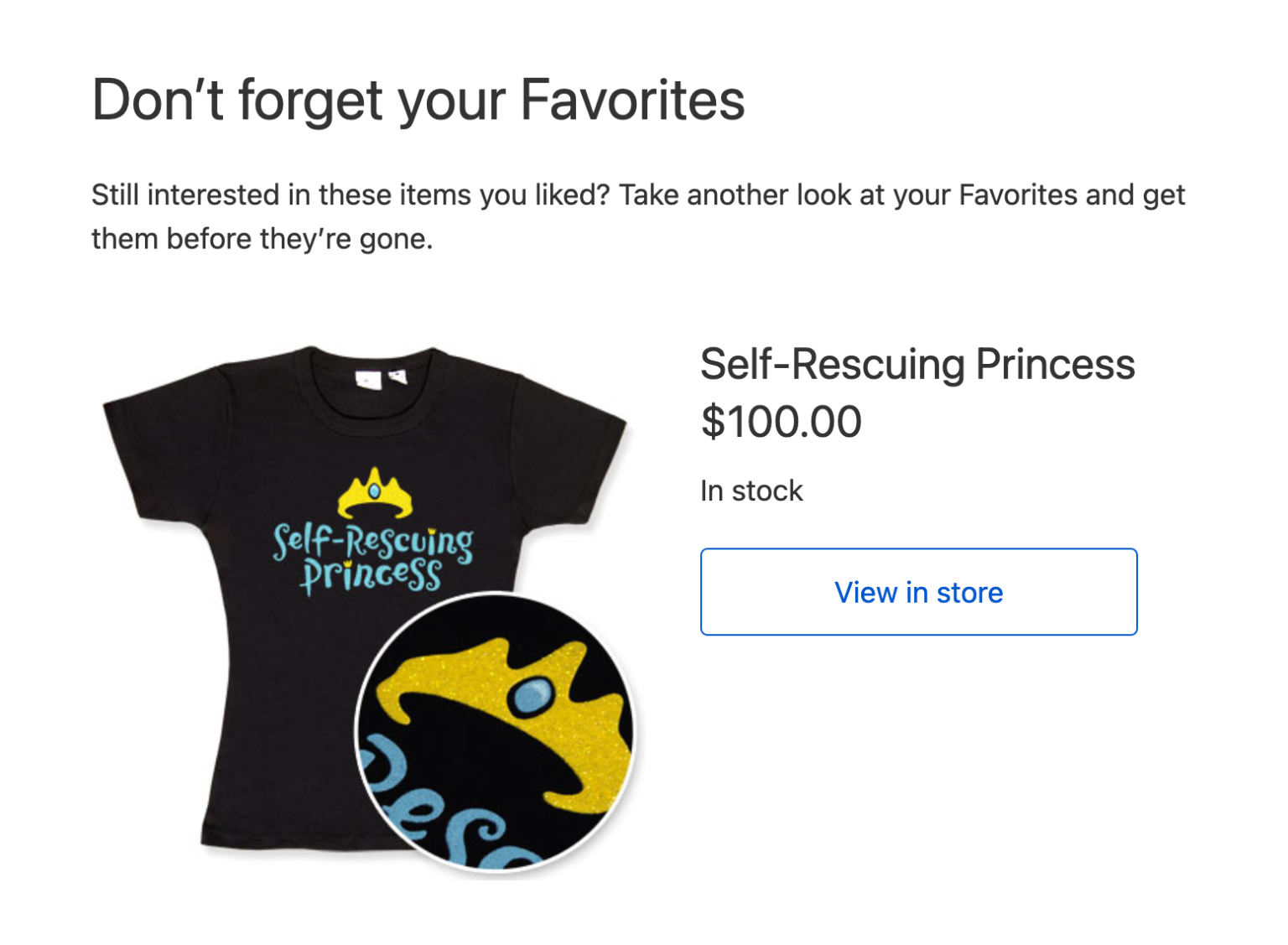
Task: Click the word Favorites in the paragraph
Action: [x=1017, y=195]
